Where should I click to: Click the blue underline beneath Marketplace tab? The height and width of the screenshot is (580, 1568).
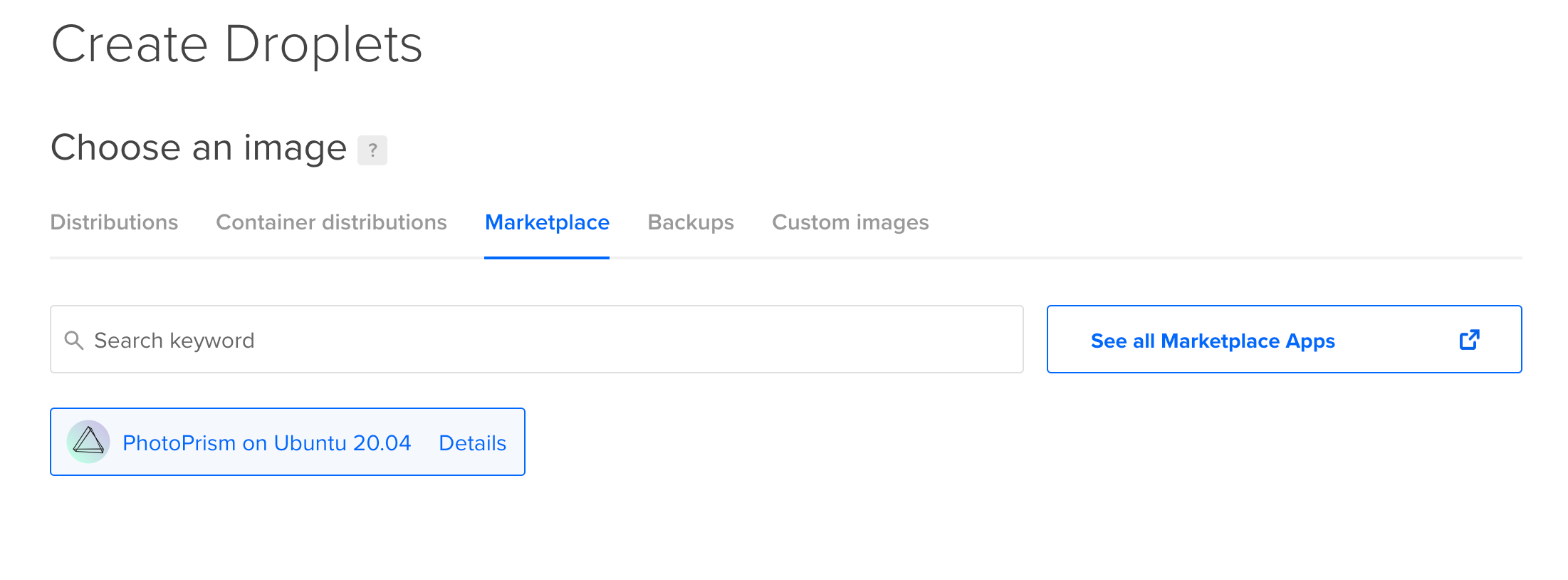click(x=547, y=257)
